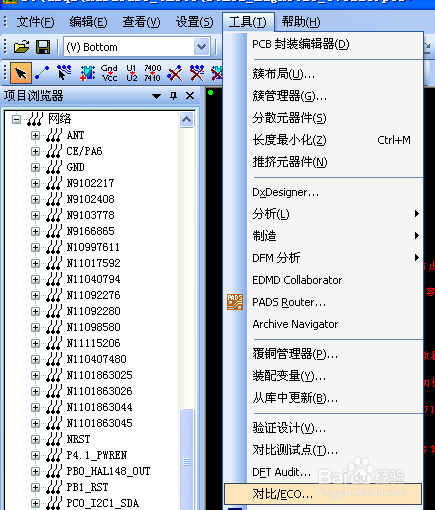
Task: Pin the Project Explorer panel
Action: point(173,96)
